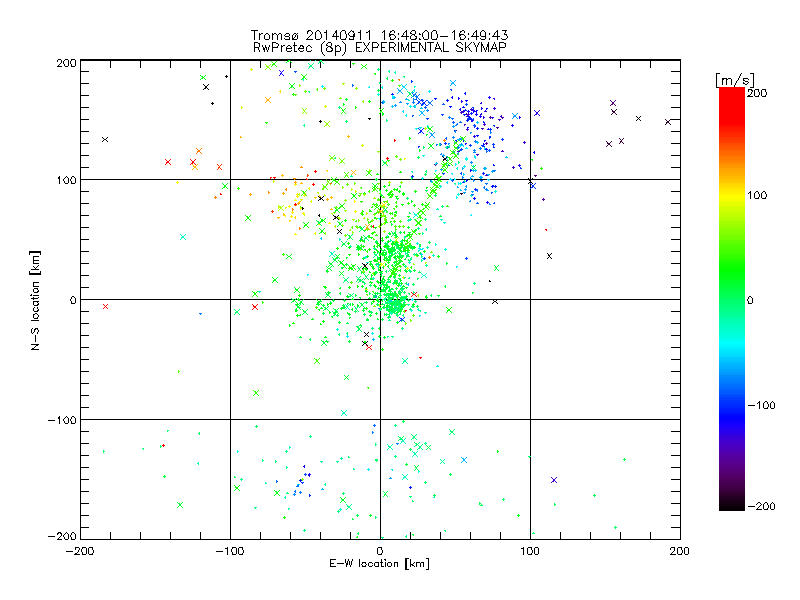Click the colorbar tick label "-200"

pyautogui.click(x=761, y=506)
